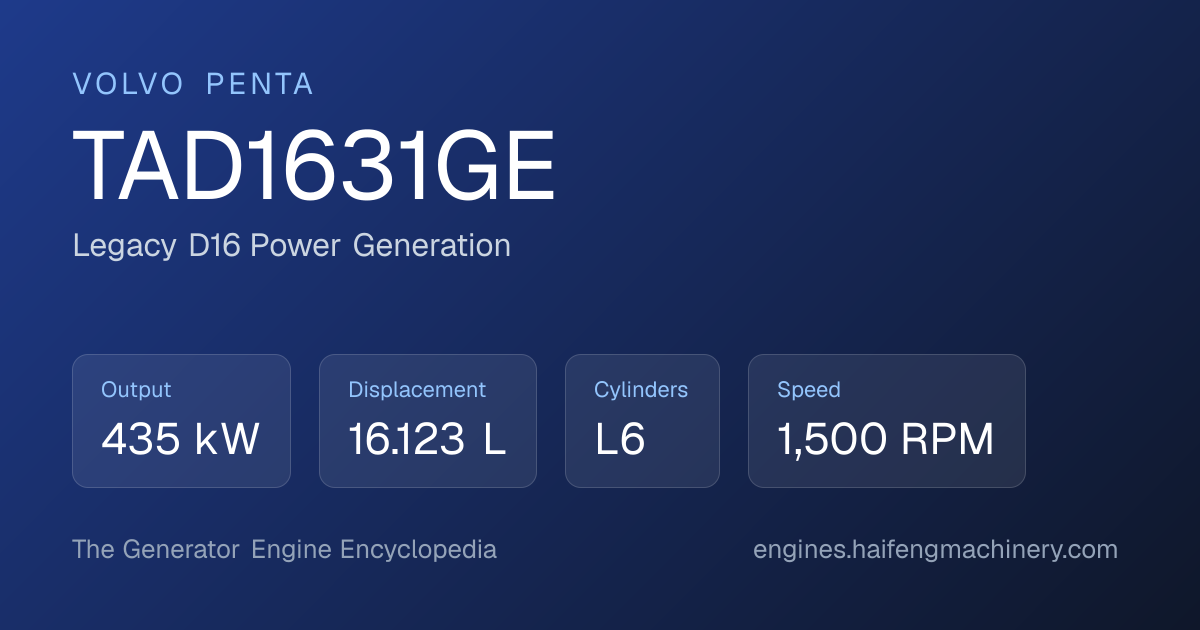Select the L6 cylinders value
This screenshot has width=1200, height=630.
[620, 440]
